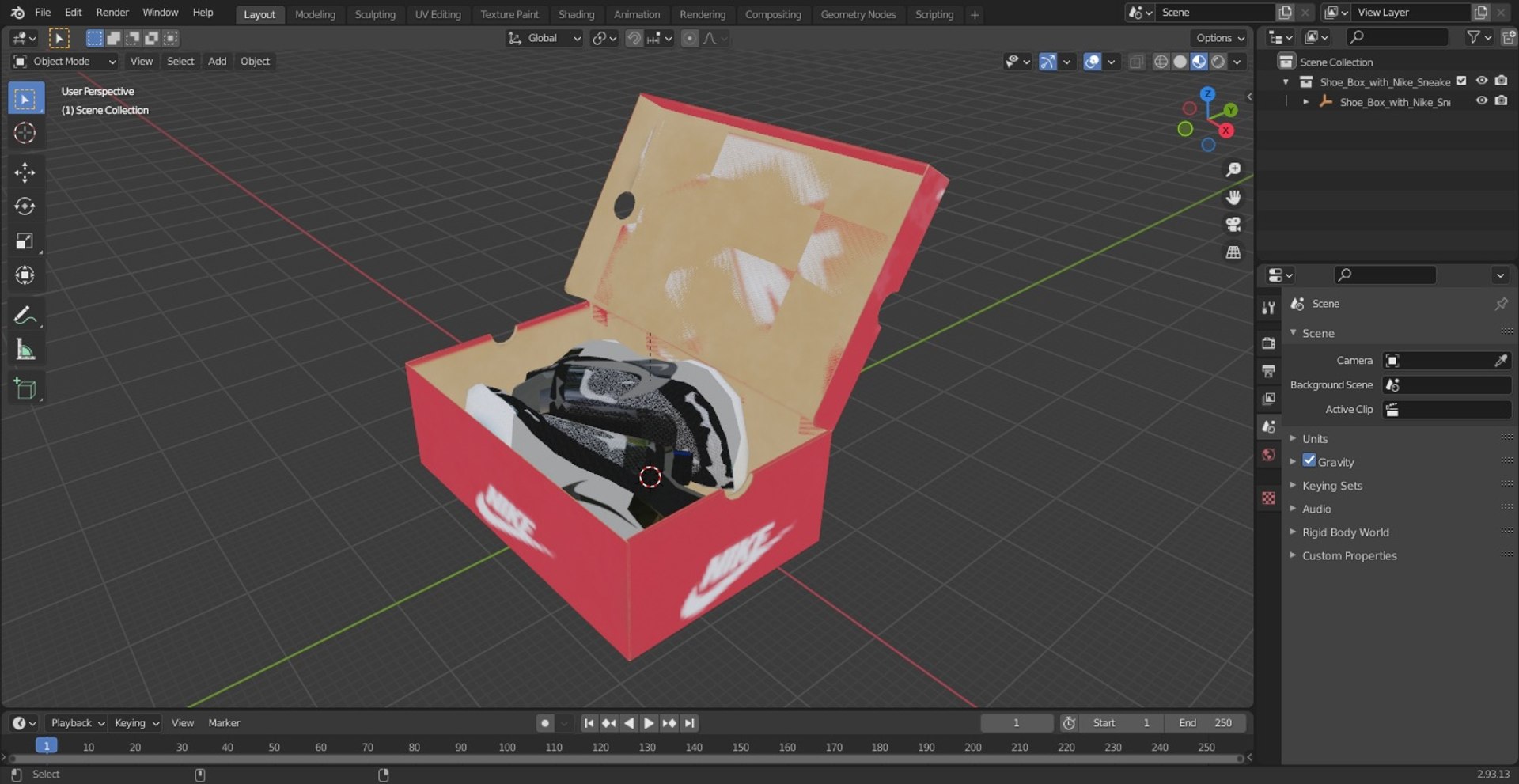Toggle viewport overlays

[x=1092, y=62]
